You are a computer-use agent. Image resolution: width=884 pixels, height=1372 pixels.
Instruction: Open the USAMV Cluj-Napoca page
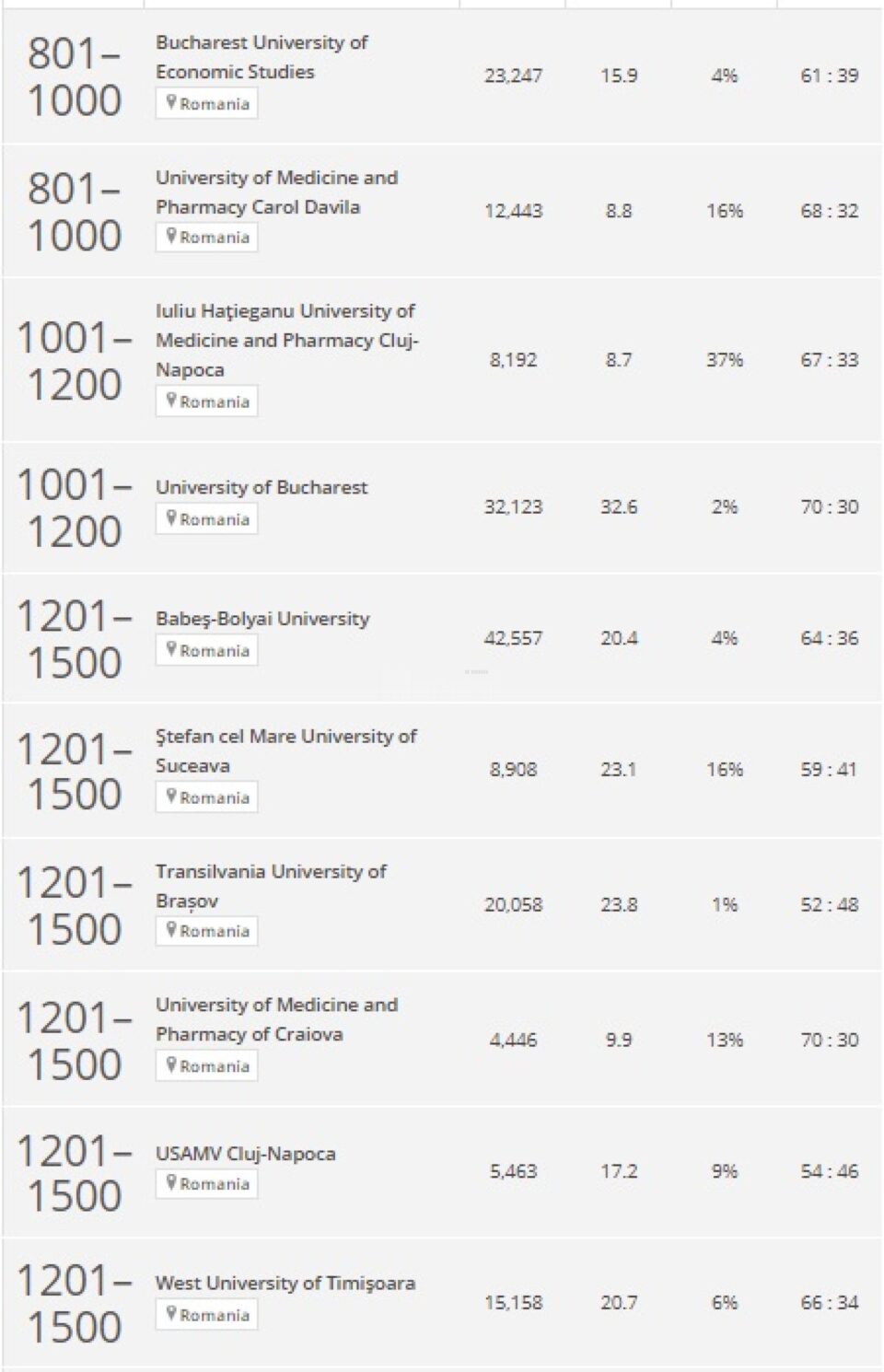pyautogui.click(x=246, y=1154)
